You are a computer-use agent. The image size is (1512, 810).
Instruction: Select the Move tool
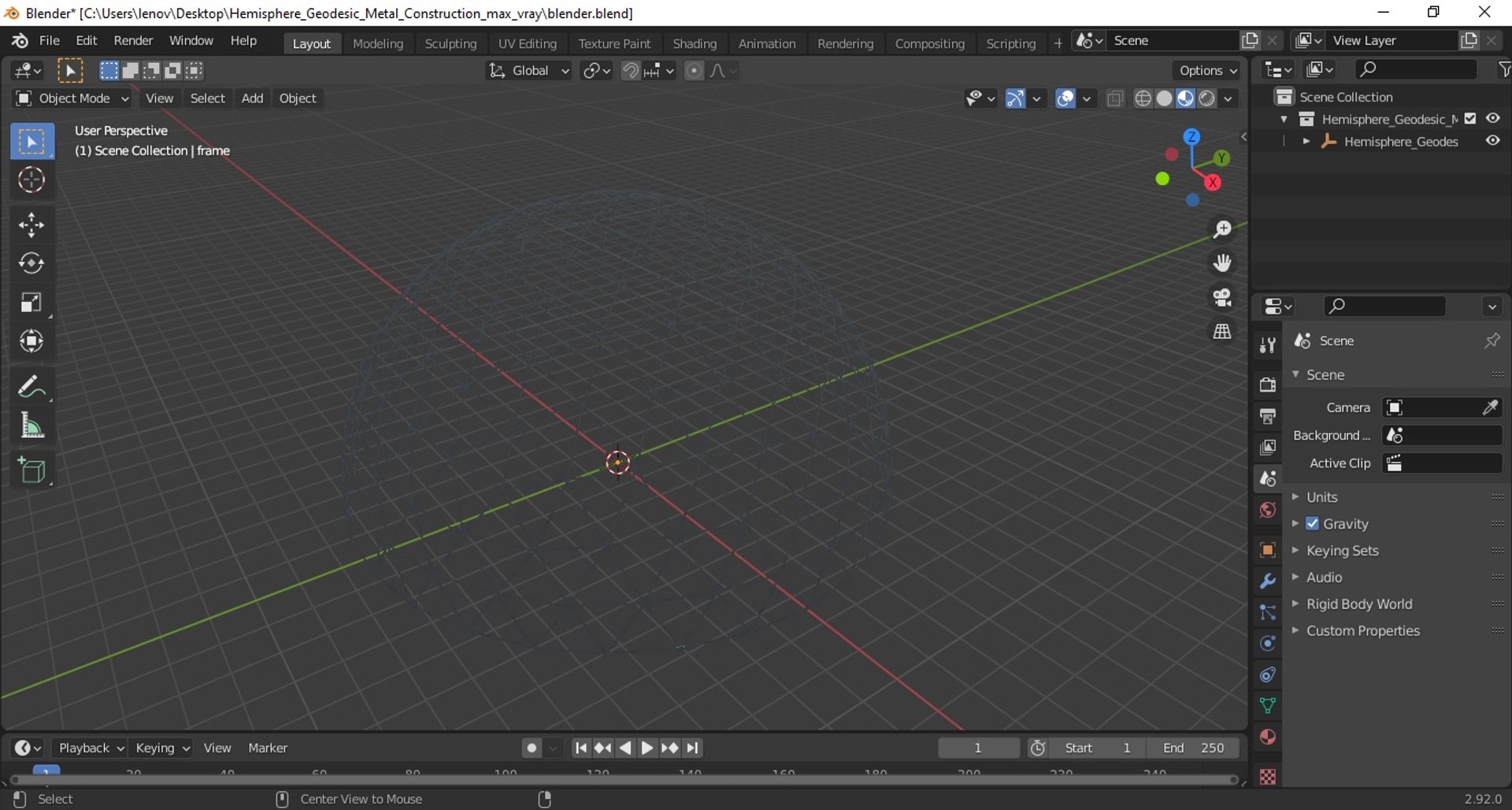pos(31,225)
